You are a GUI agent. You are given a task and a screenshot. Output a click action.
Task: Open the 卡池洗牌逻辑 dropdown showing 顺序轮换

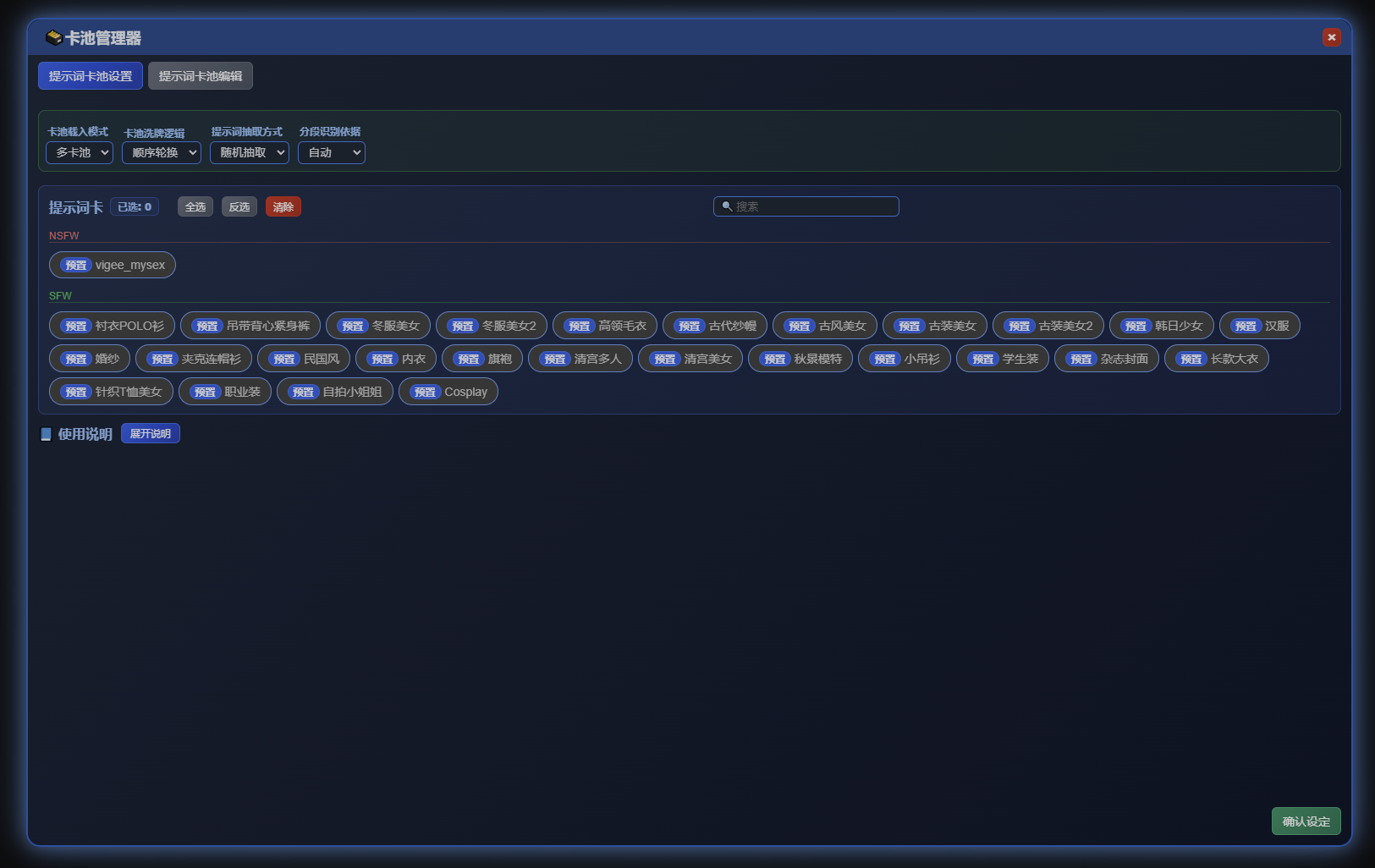coord(162,152)
